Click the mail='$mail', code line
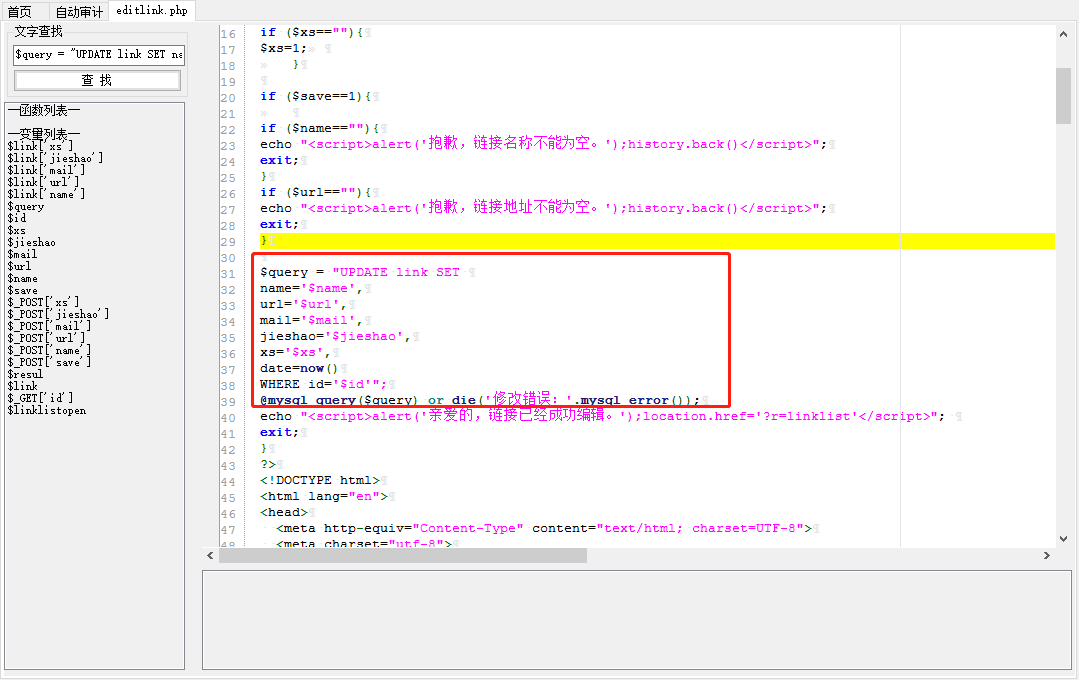The width and height of the screenshot is (1079, 680). [310, 320]
